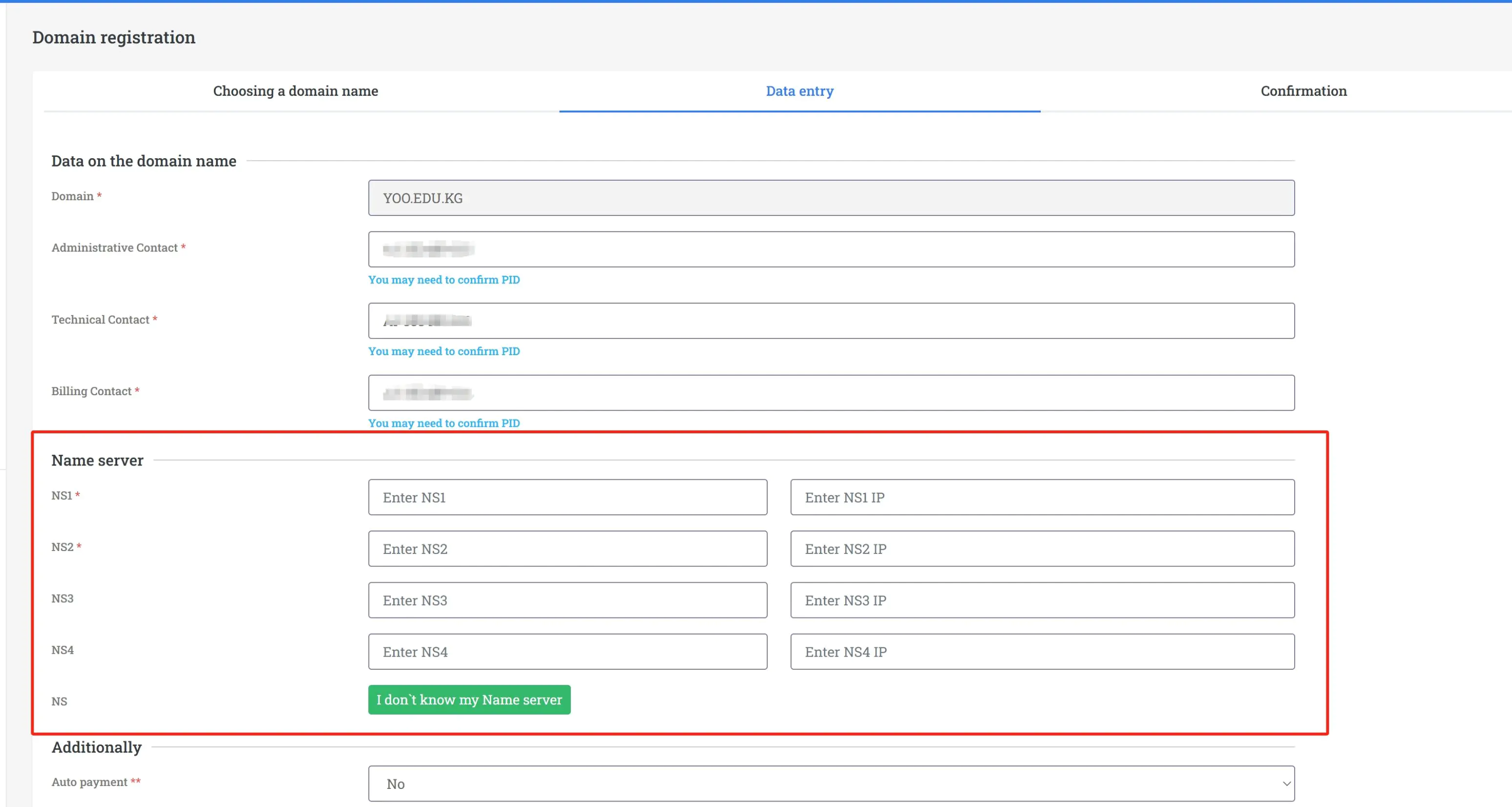Viewport: 1512px width, 807px height.
Task: Click the Enter NS2 hostname field
Action: (x=567, y=549)
